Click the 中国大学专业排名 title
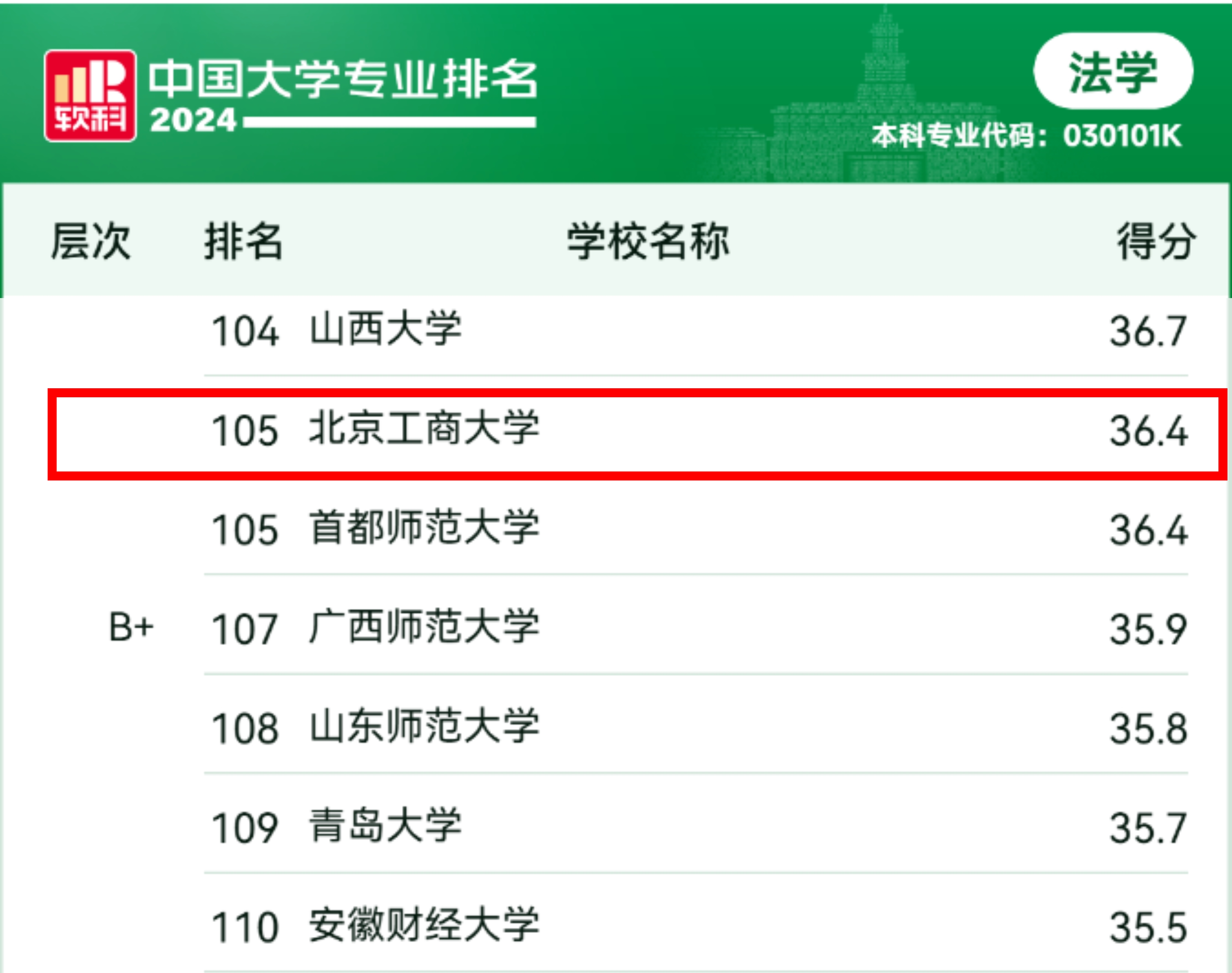The height and width of the screenshot is (973, 1232). click(x=343, y=79)
